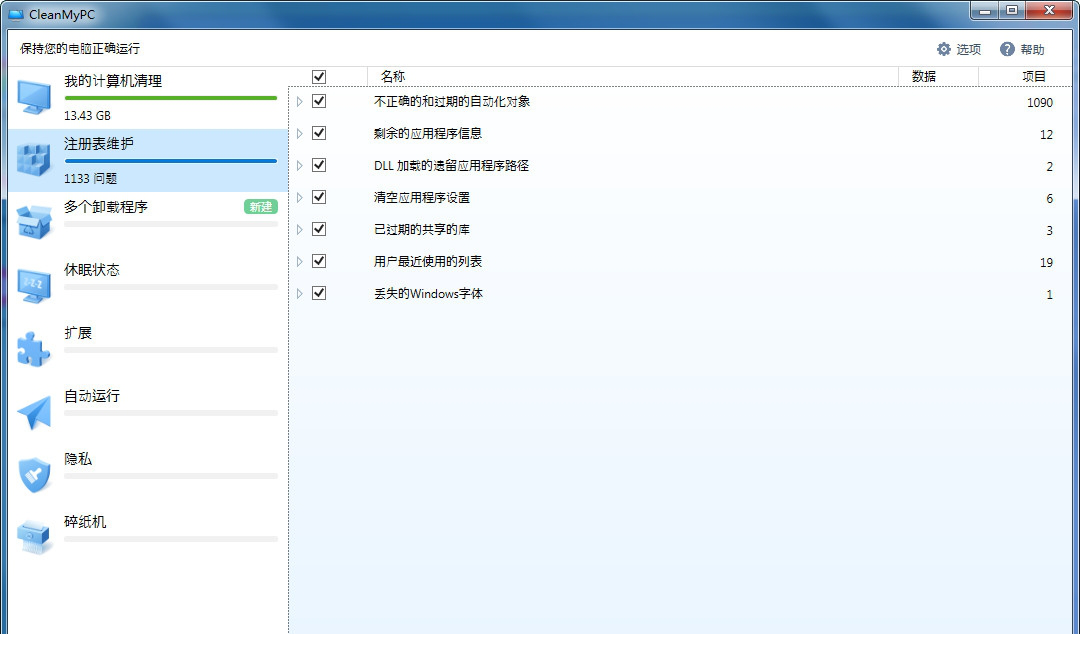The width and height of the screenshot is (1080, 659).
Task: Uncheck 用户最近使用的列表 checkbox
Action: pyautogui.click(x=319, y=261)
